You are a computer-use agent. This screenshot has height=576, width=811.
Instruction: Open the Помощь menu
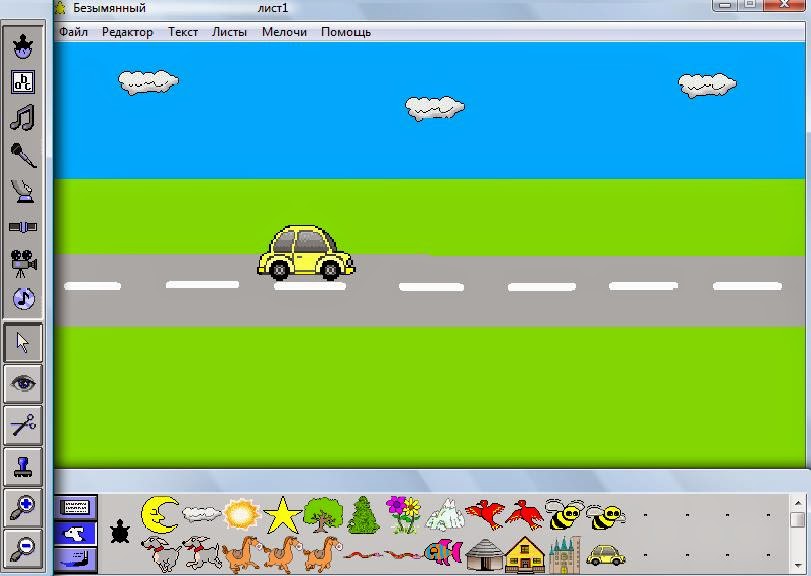pyautogui.click(x=346, y=32)
